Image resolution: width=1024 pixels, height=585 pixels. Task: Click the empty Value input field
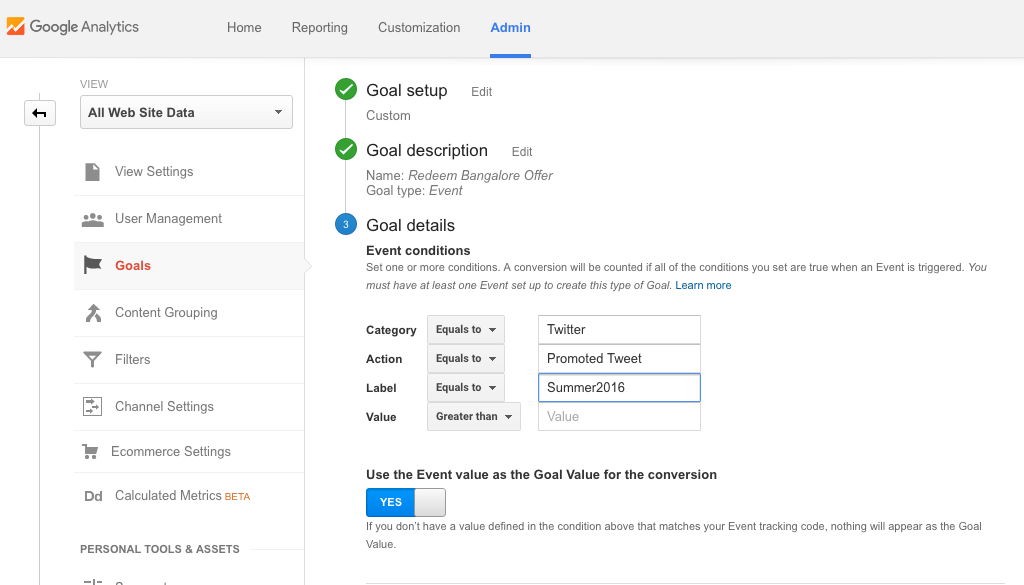[619, 417]
